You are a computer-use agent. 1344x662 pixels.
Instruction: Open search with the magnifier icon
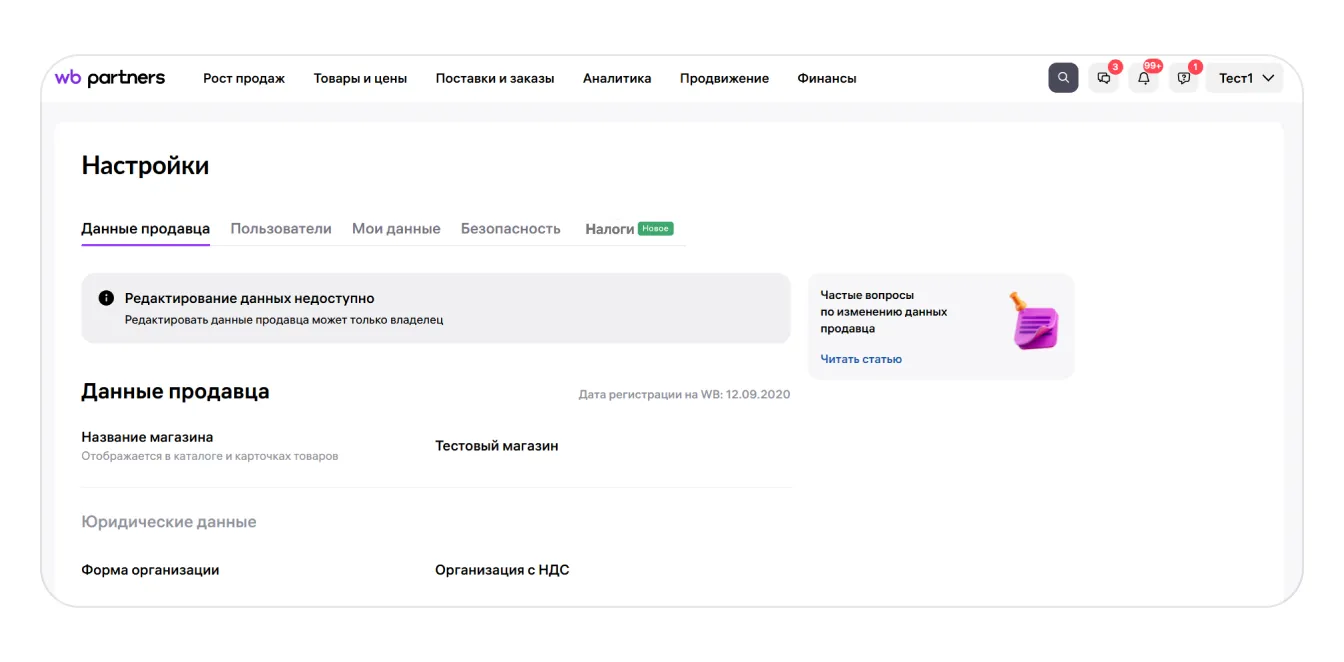[x=1063, y=78]
